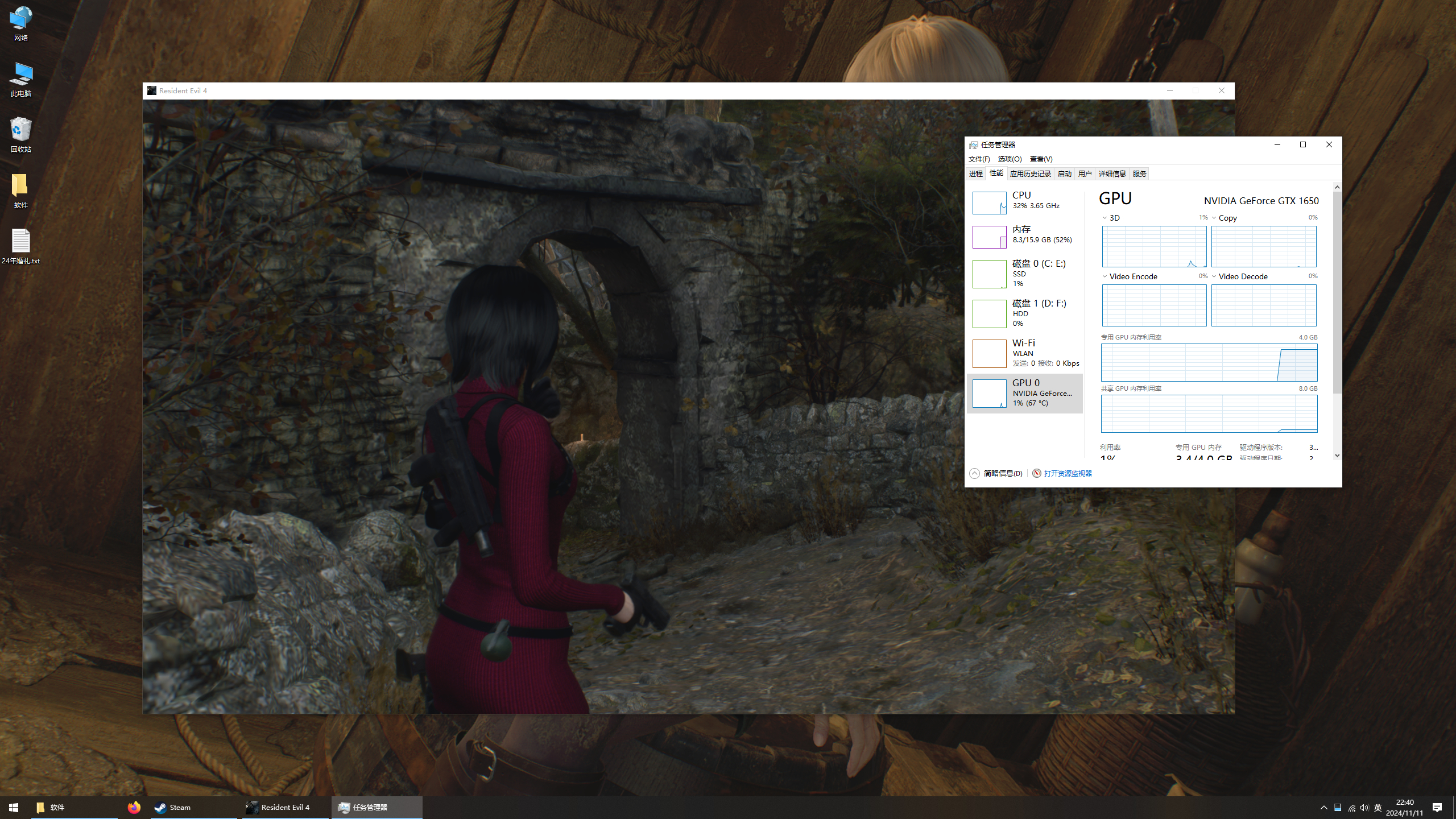Open the 打开资源监视器 link
Viewport: 1456px width, 819px height.
[1068, 473]
